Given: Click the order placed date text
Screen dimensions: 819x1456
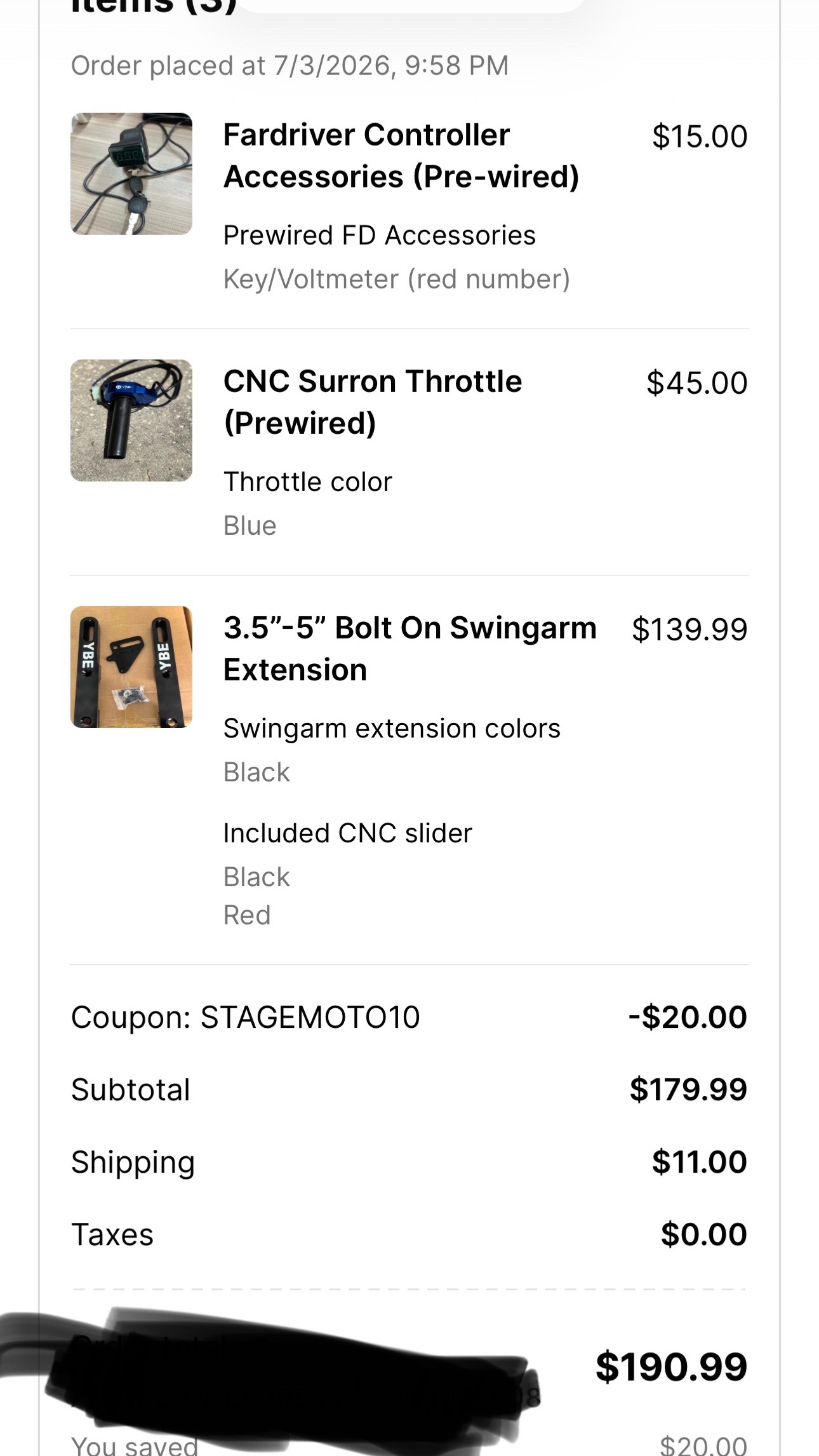Looking at the screenshot, I should click(290, 65).
